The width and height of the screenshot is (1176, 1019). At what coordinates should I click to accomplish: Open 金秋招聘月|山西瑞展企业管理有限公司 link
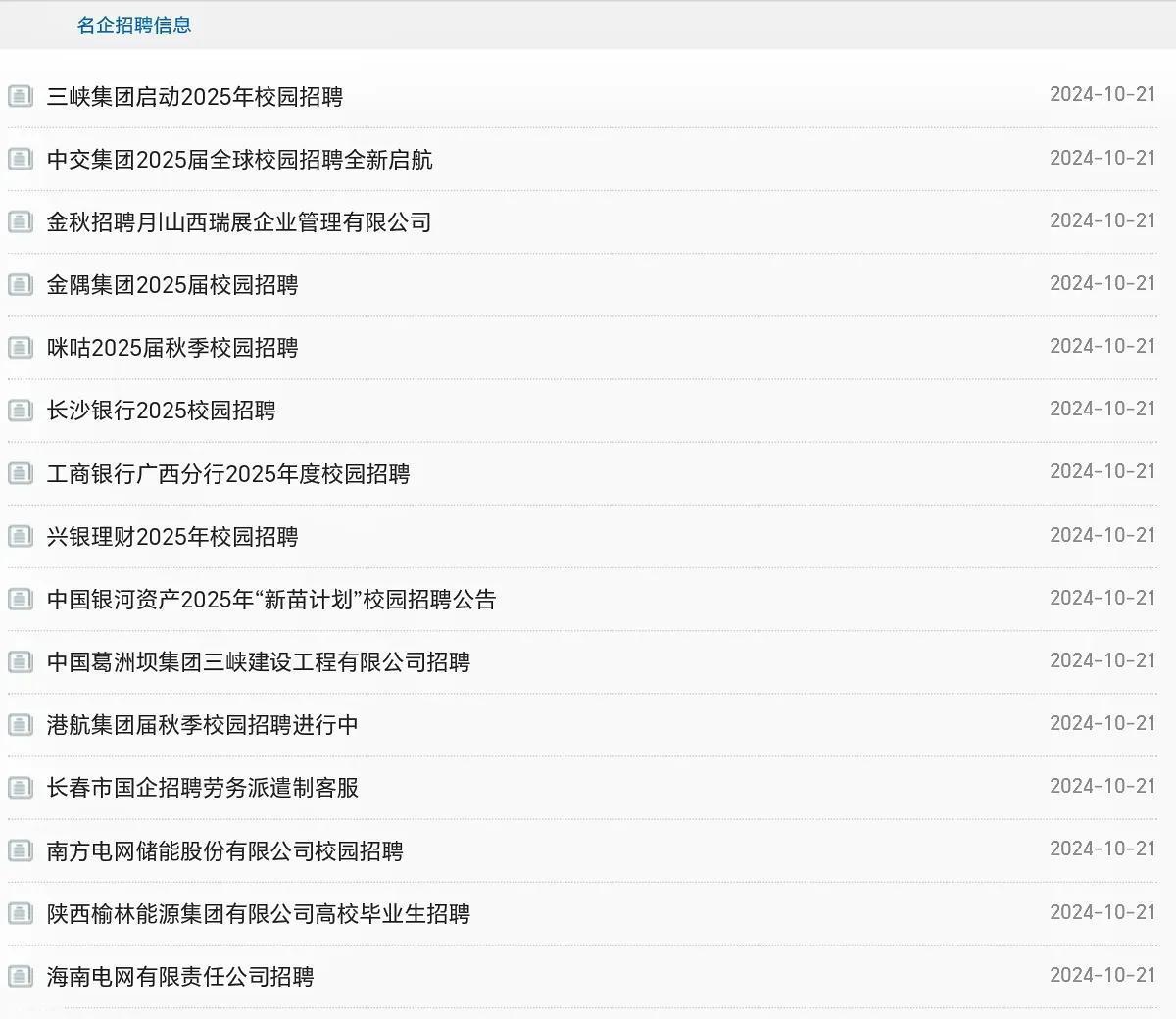[x=239, y=221]
